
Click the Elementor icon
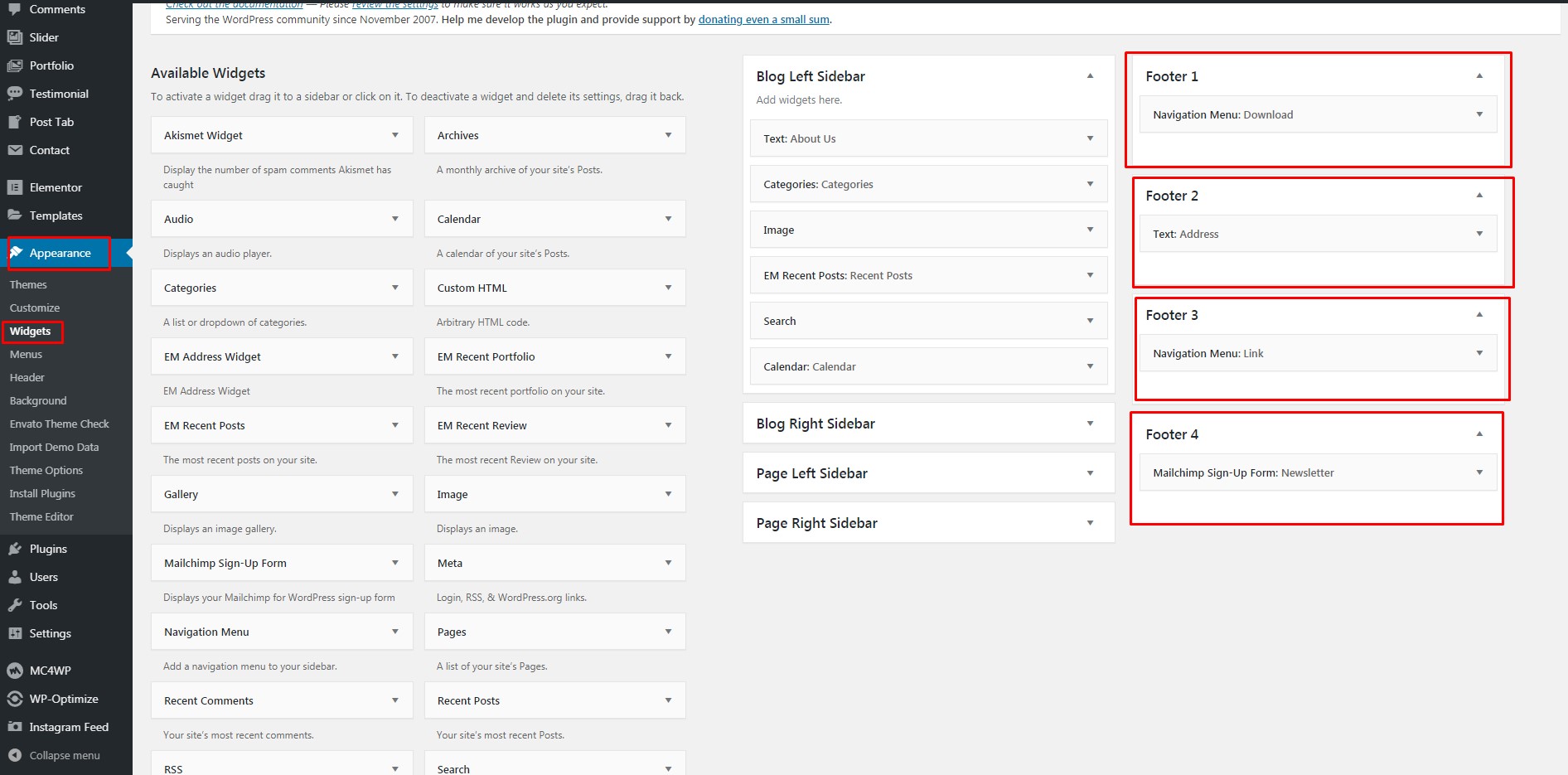[15, 187]
